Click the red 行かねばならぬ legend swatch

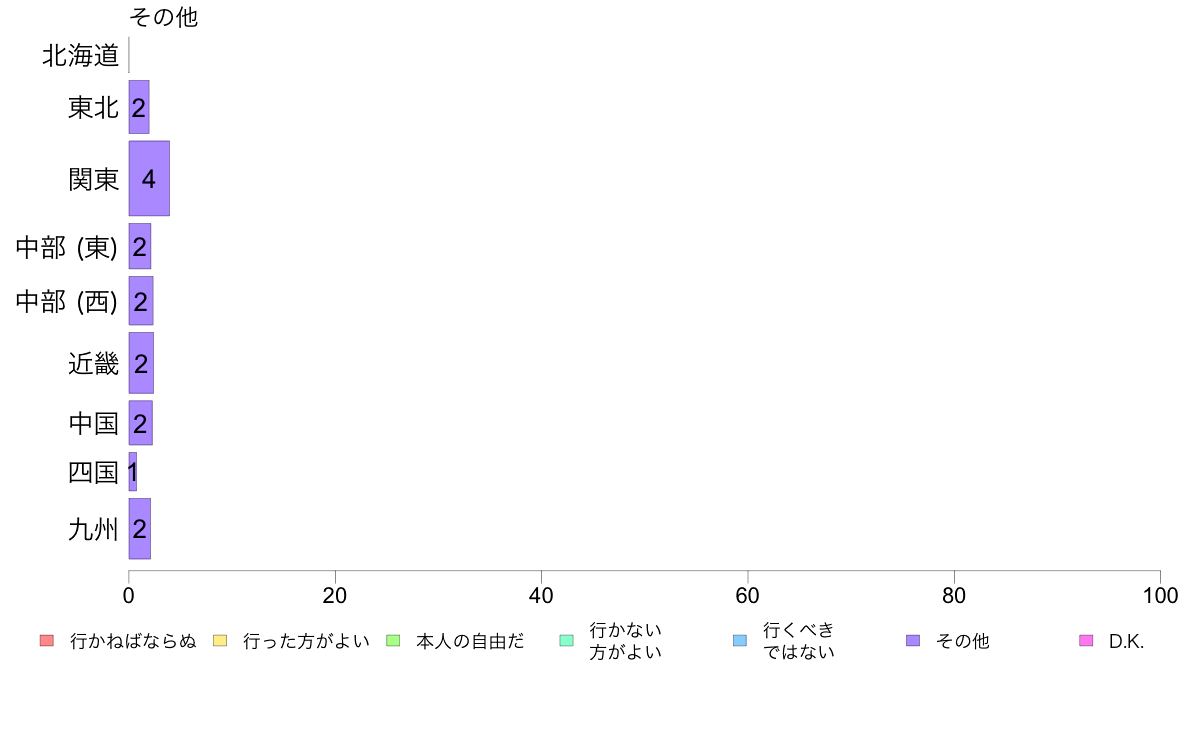(47, 640)
